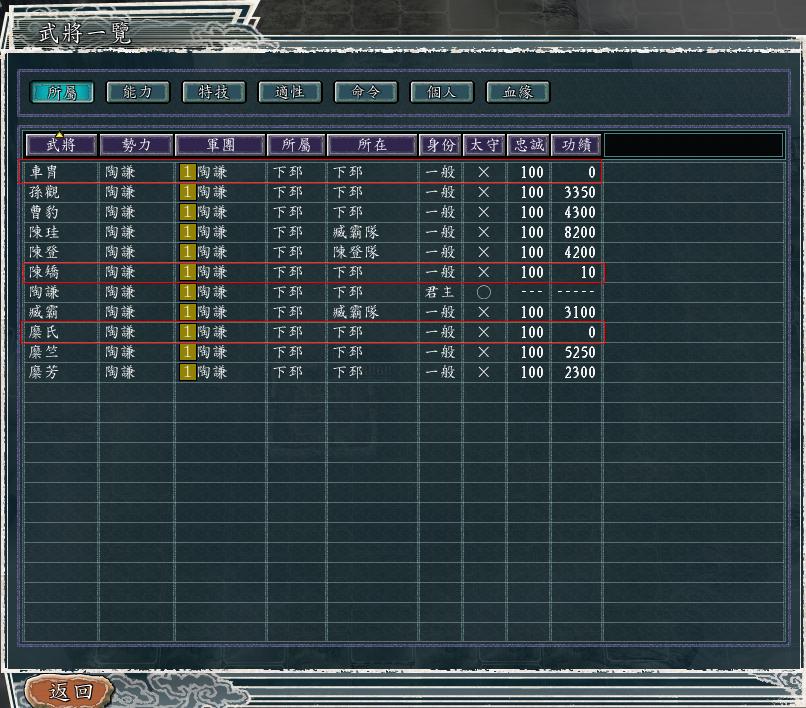Click the merit value 5250
This screenshot has width=806, height=708.
[580, 353]
